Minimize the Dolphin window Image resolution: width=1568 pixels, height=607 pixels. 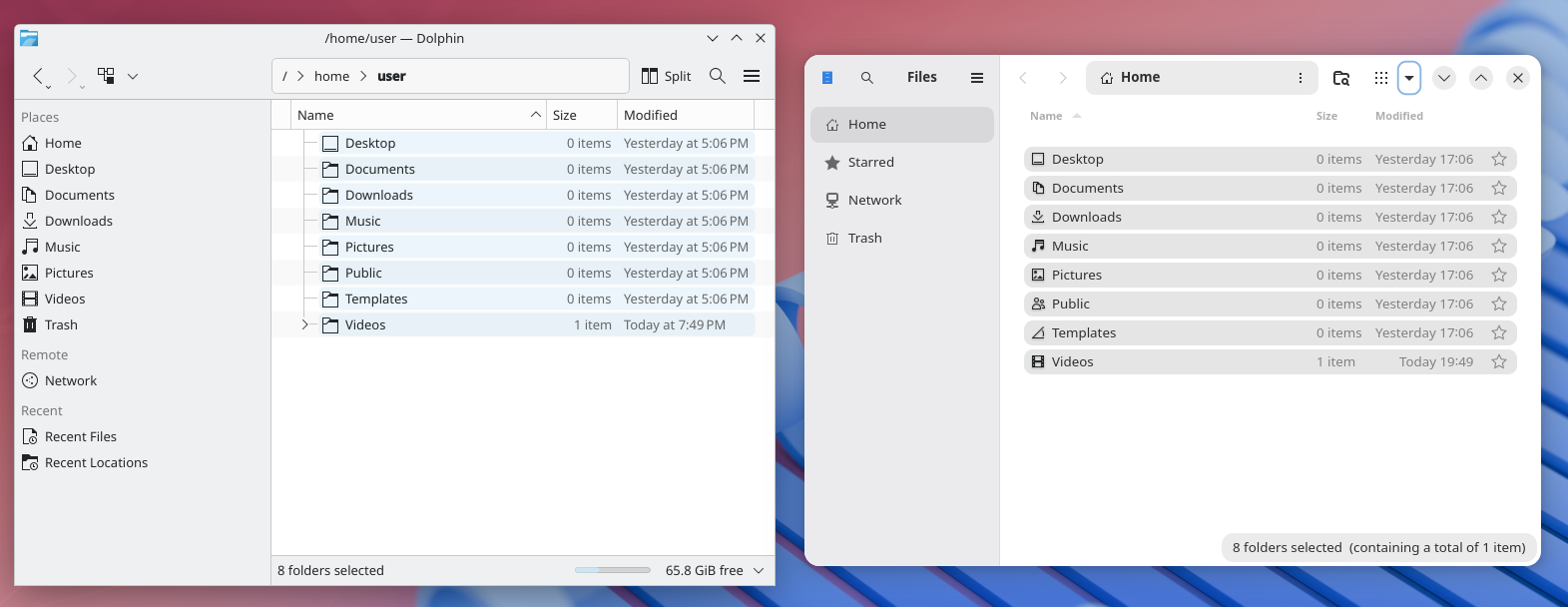click(713, 38)
